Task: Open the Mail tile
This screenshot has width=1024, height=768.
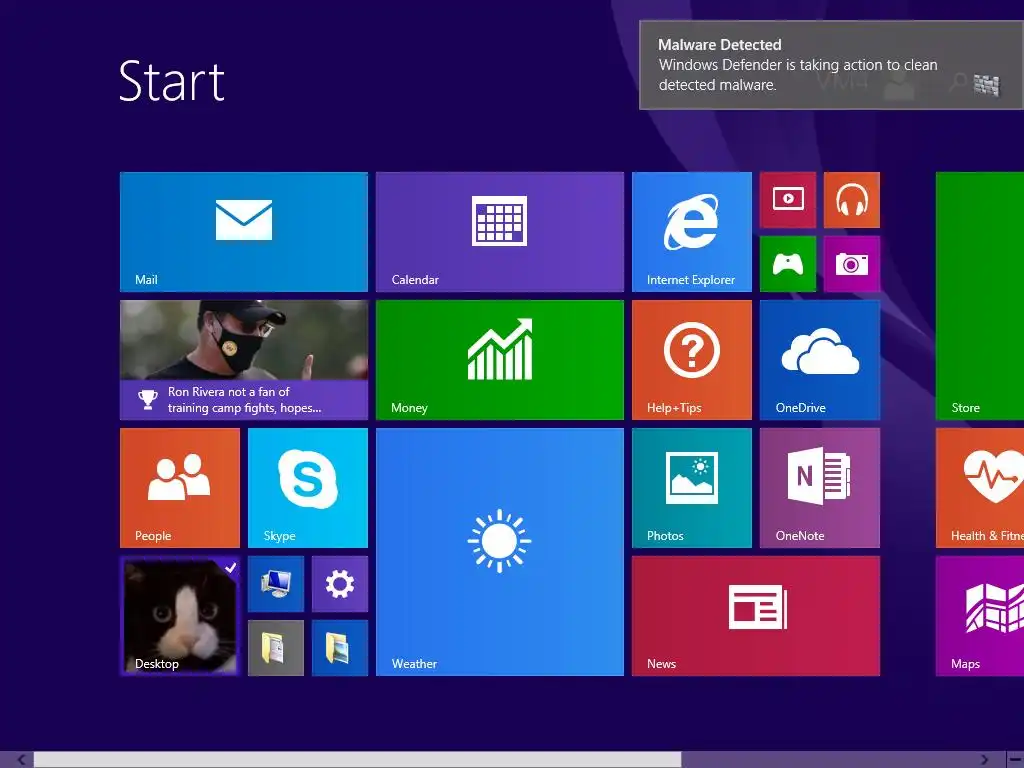Action: [244, 232]
